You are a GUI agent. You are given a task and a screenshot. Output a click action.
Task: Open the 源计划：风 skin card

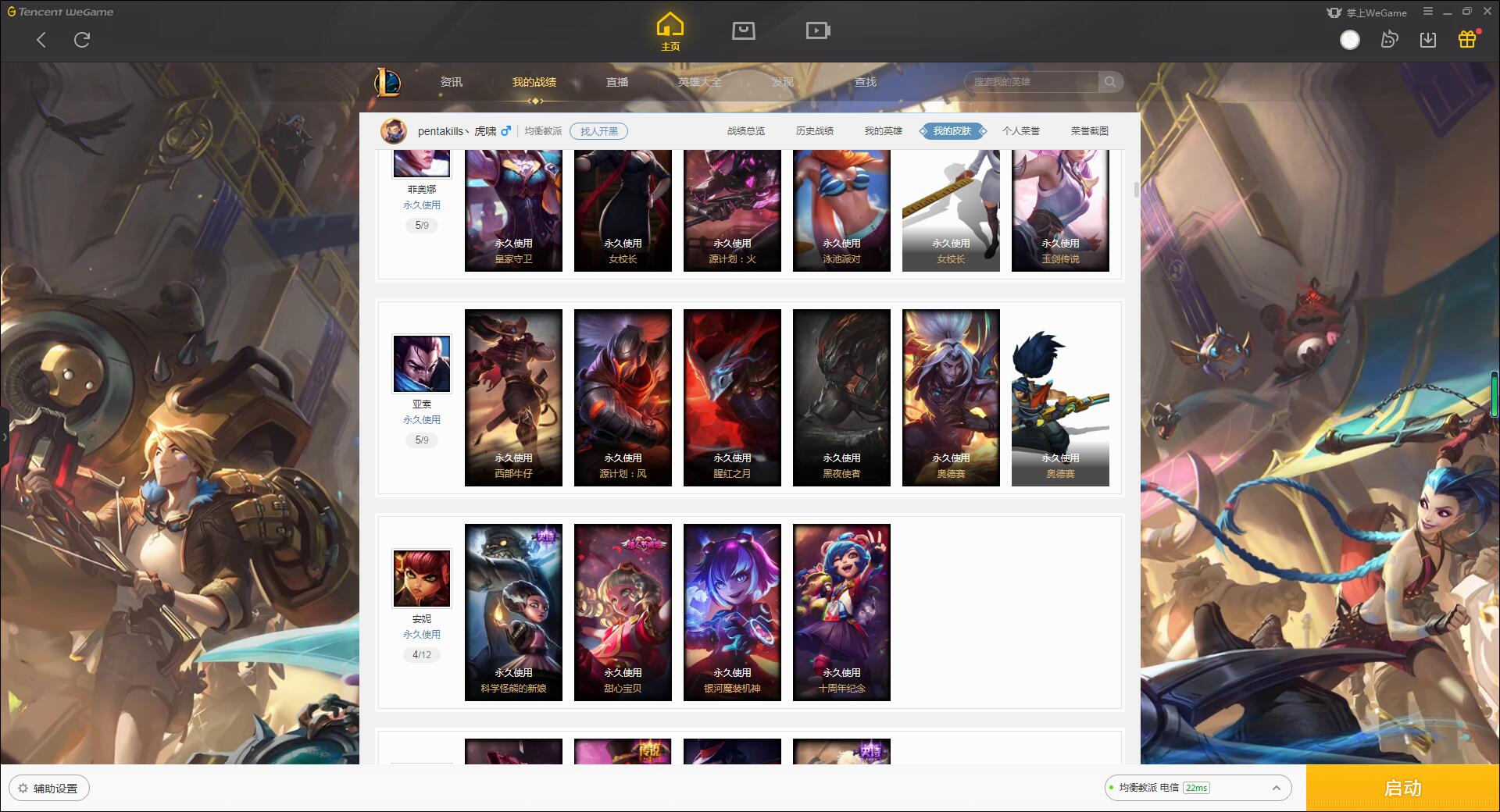(623, 398)
